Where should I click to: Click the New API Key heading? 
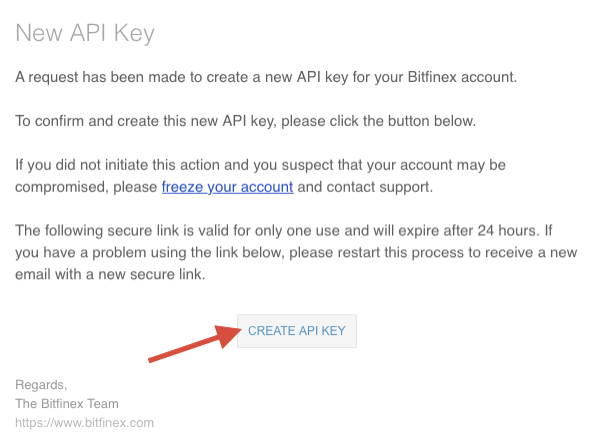click(85, 33)
